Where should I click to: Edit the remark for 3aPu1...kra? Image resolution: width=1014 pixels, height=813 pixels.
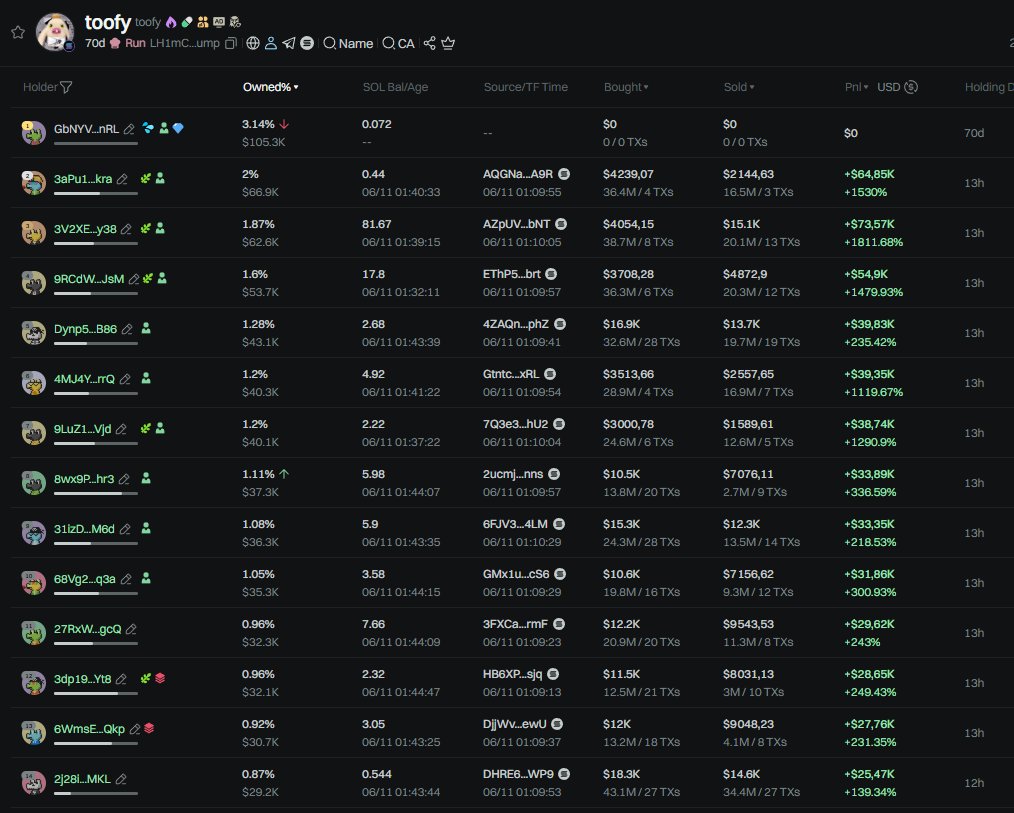(x=122, y=179)
